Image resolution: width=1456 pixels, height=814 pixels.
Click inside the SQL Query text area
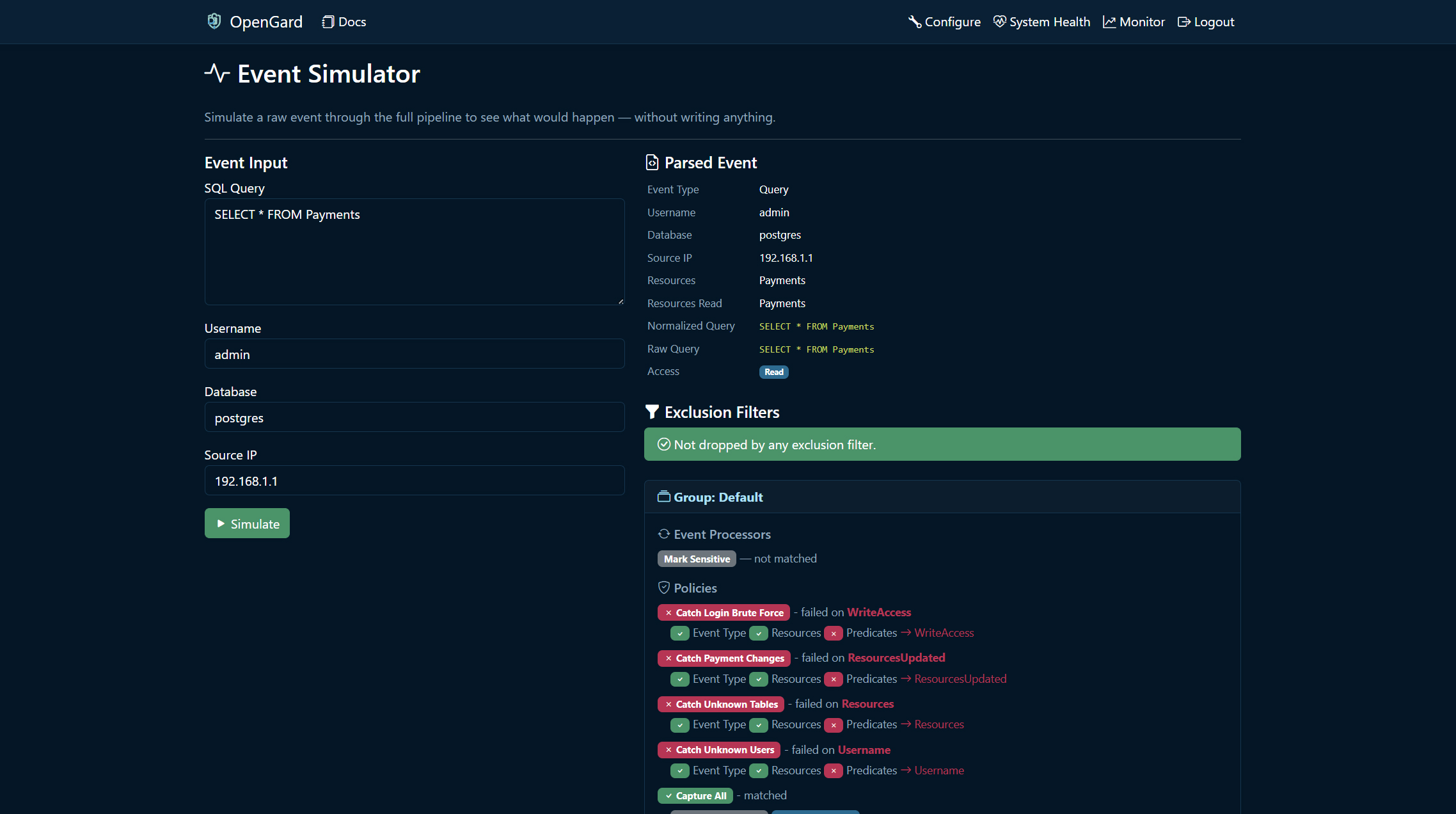pos(414,251)
